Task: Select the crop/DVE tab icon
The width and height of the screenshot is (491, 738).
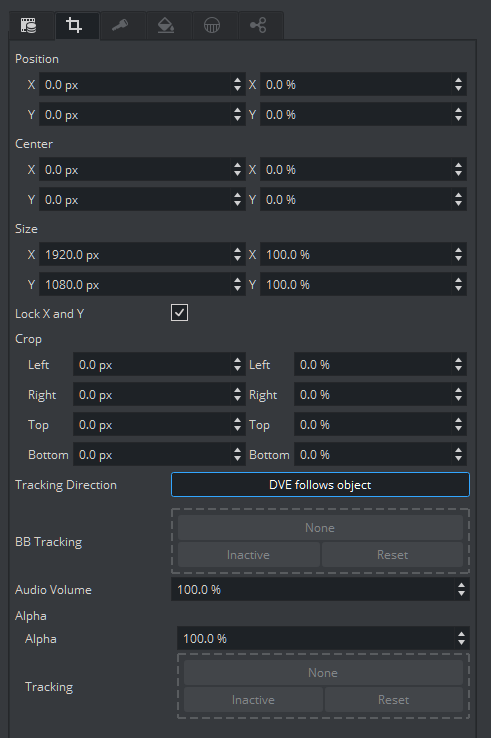Action: (x=74, y=25)
